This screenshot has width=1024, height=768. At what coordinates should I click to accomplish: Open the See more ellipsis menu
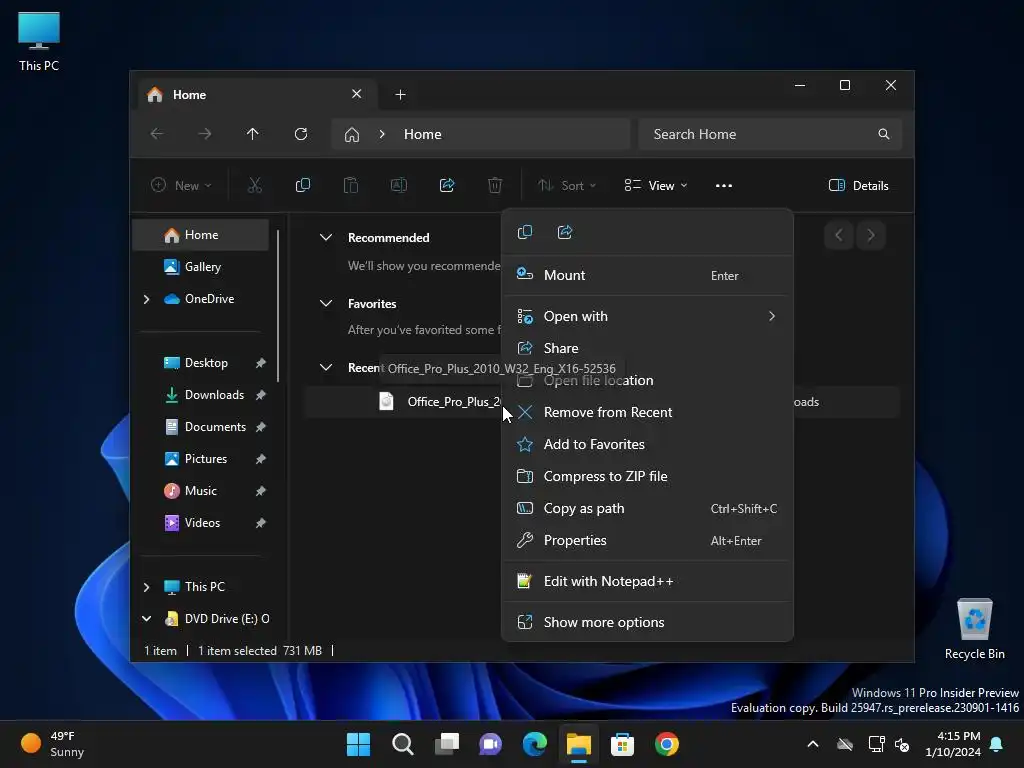point(724,185)
